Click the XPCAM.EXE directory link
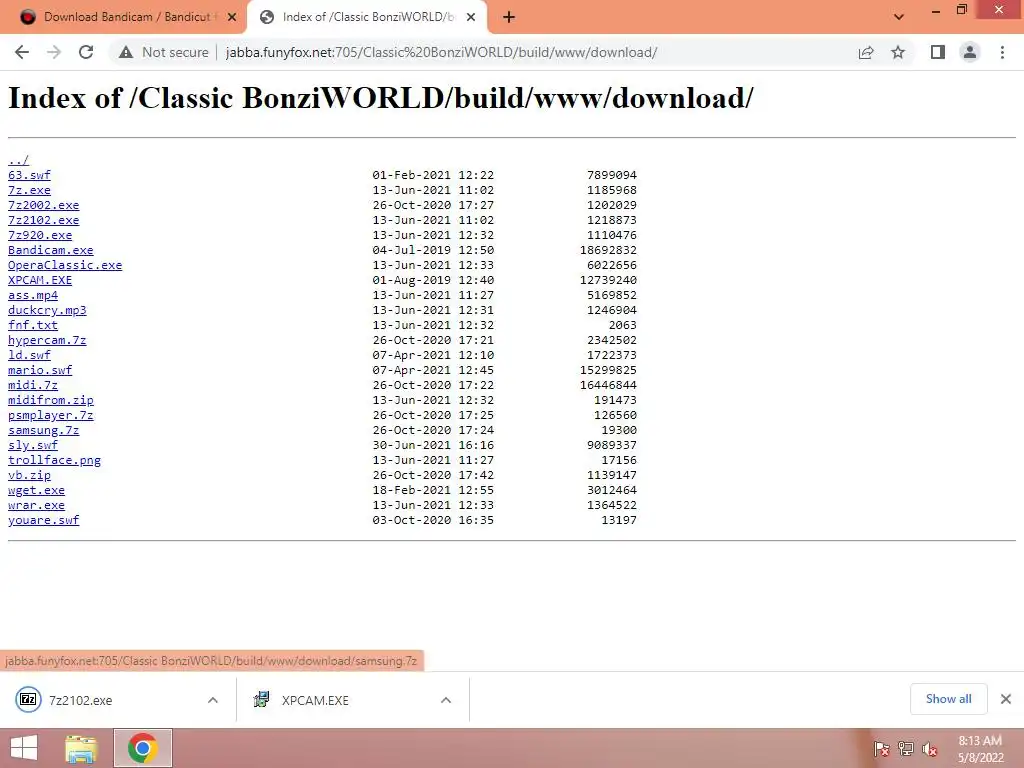1024x768 pixels. (x=40, y=280)
